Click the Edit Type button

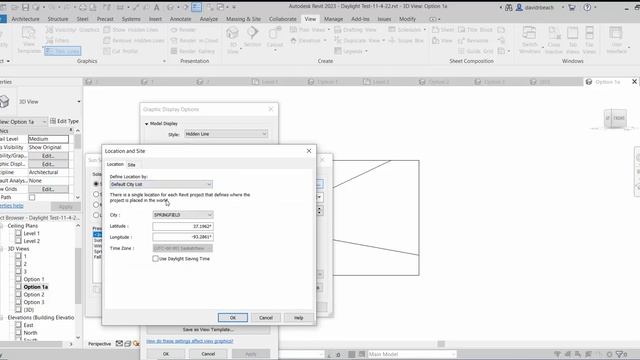64,121
